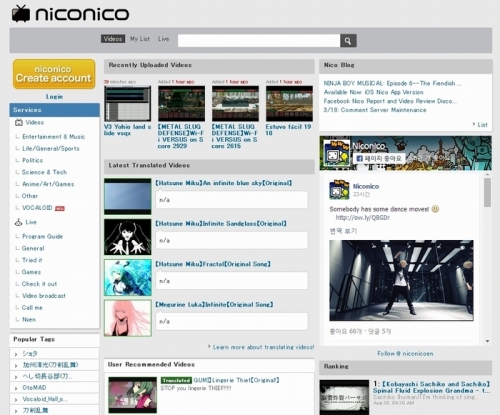This screenshot has width=500, height=415.
Task: Click the NEW badge beside VOCALOID
Action: tap(60, 208)
